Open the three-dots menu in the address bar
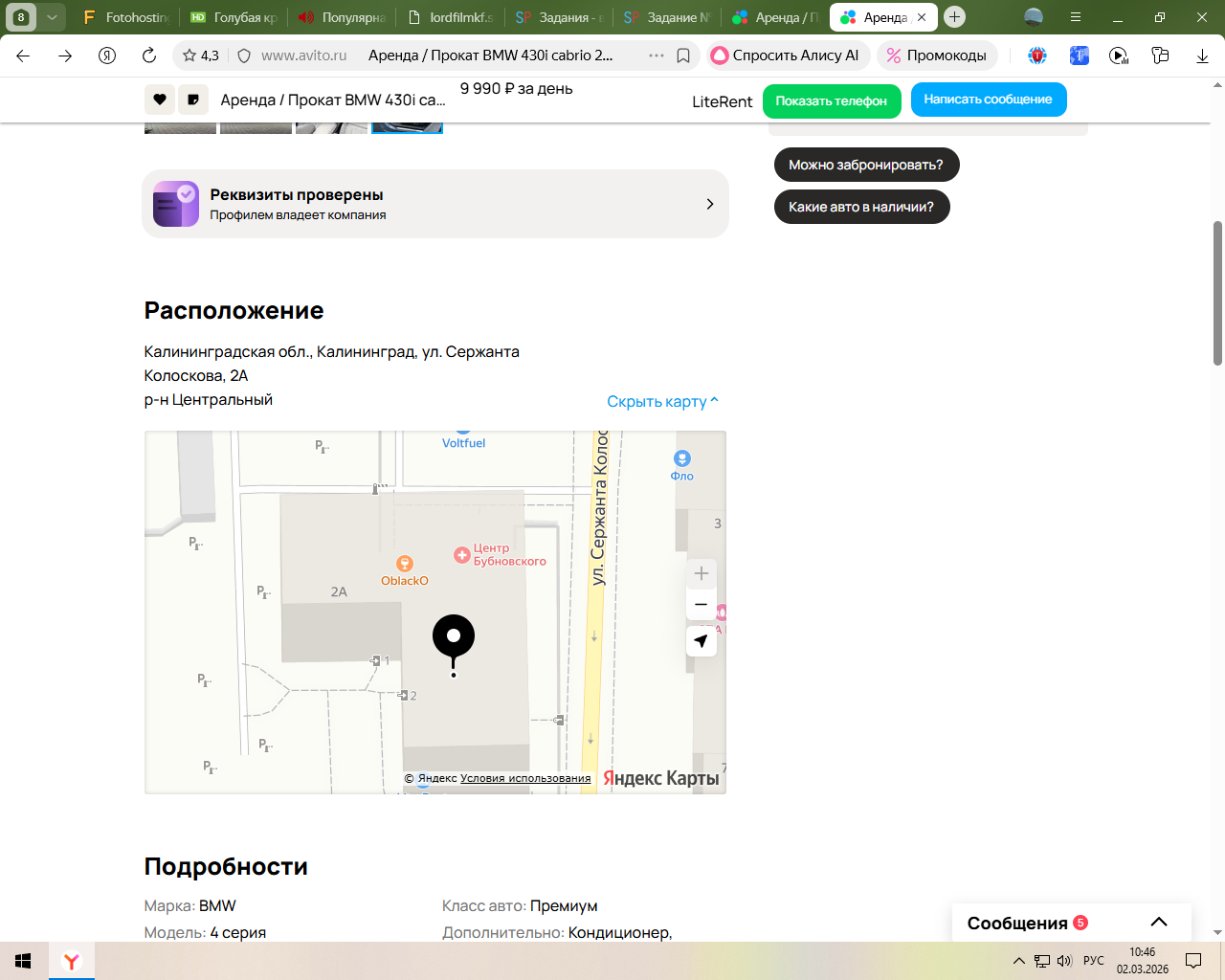Screen dimensions: 1225x980 tap(657, 56)
